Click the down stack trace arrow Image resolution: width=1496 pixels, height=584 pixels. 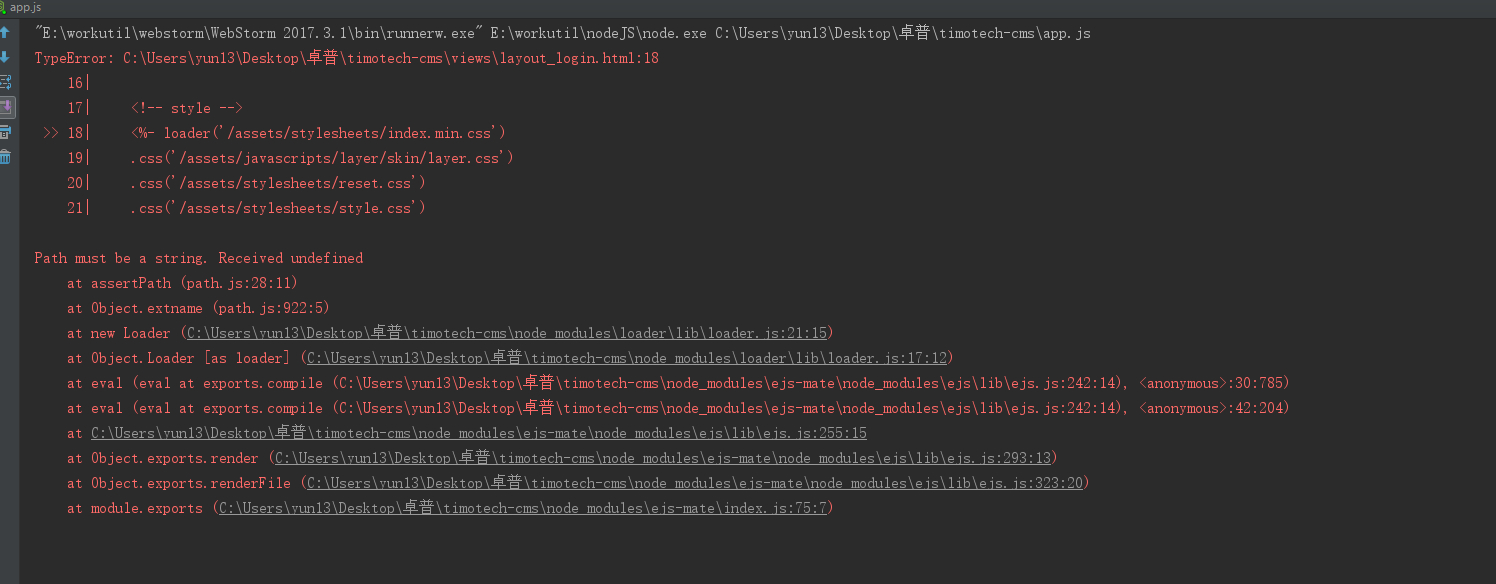click(x=6, y=57)
